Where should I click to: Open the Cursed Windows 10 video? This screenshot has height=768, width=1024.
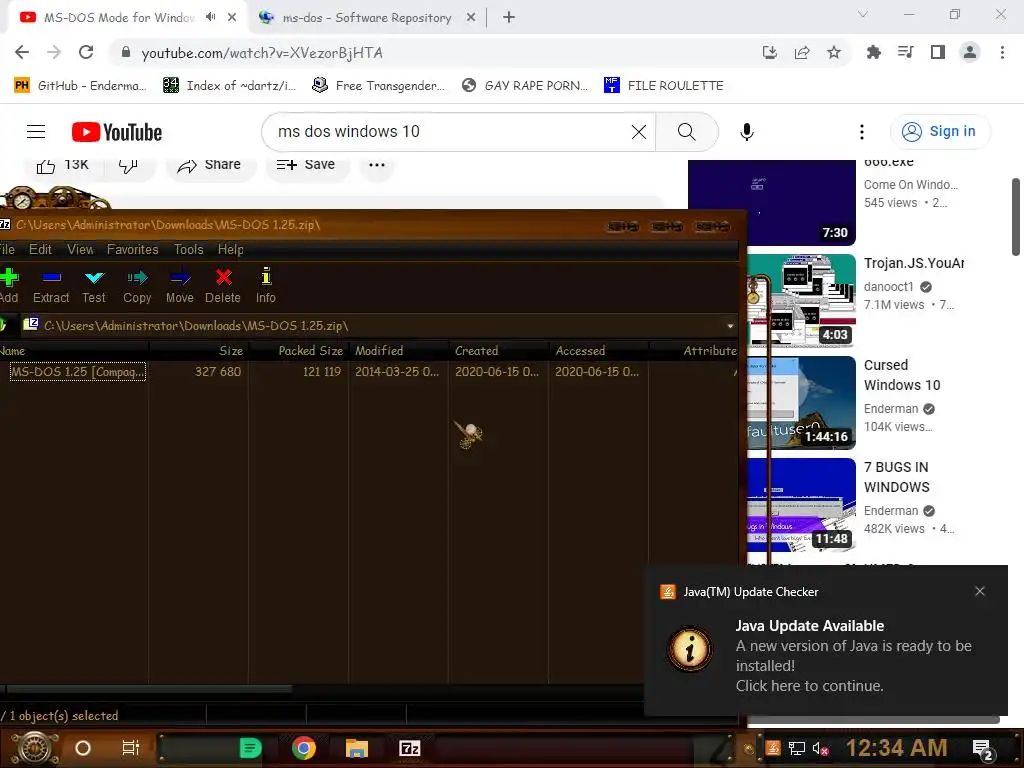click(801, 402)
